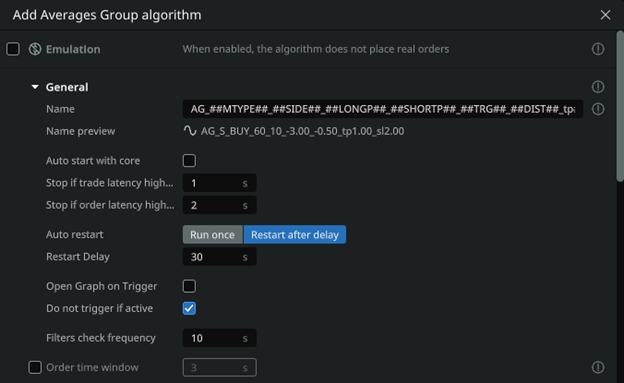Screen dimensions: 624x383
Task: Collapse the General section
Action: point(35,87)
